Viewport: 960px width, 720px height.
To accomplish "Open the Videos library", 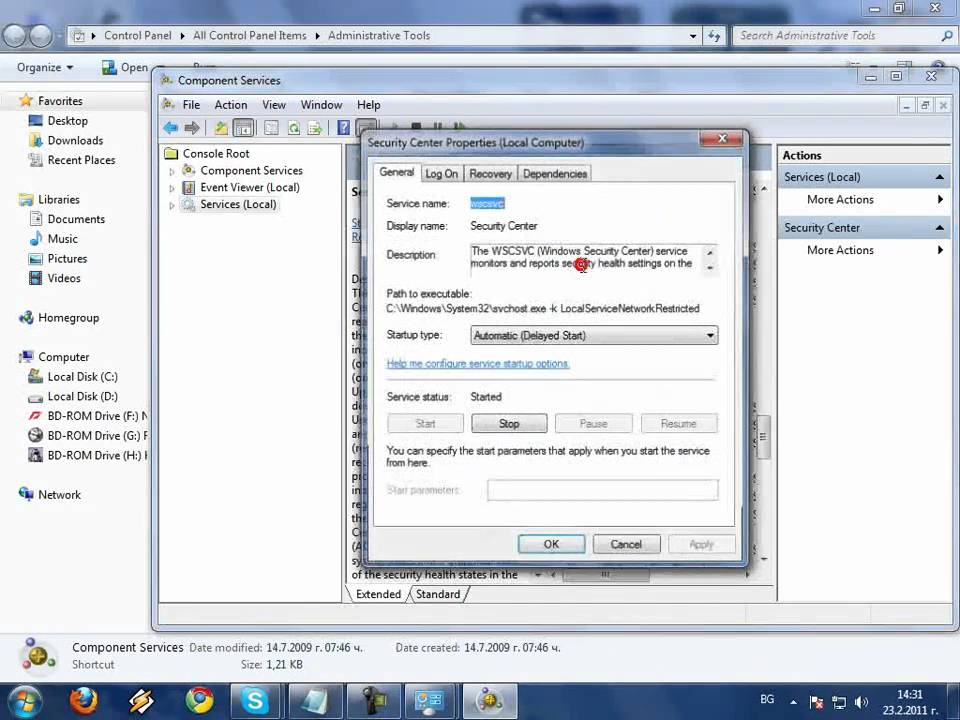I will (x=55, y=278).
